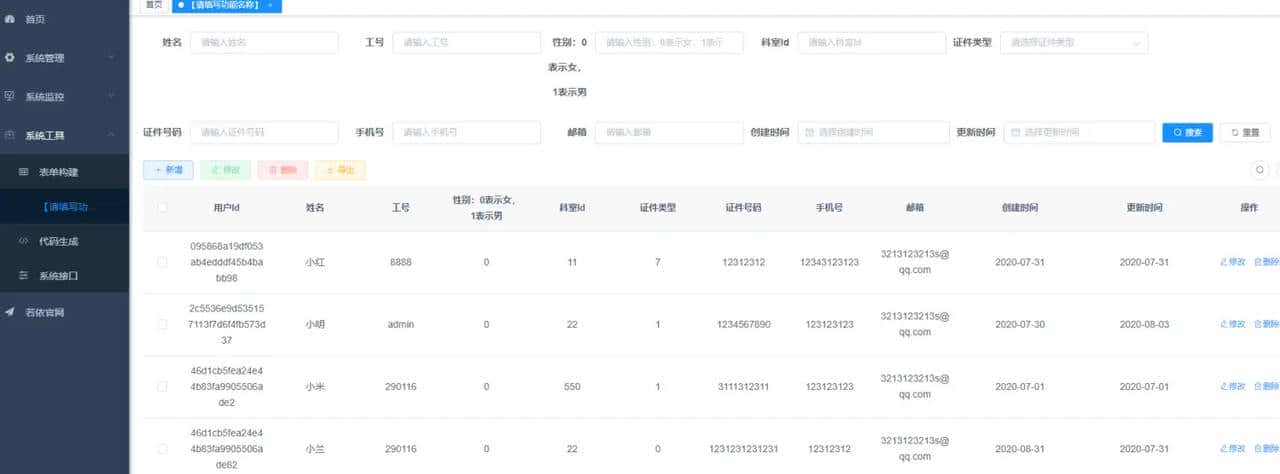This screenshot has width=1280, height=474.
Task: Click the toolbox icon for 系统工具
Action: [x=10, y=135]
